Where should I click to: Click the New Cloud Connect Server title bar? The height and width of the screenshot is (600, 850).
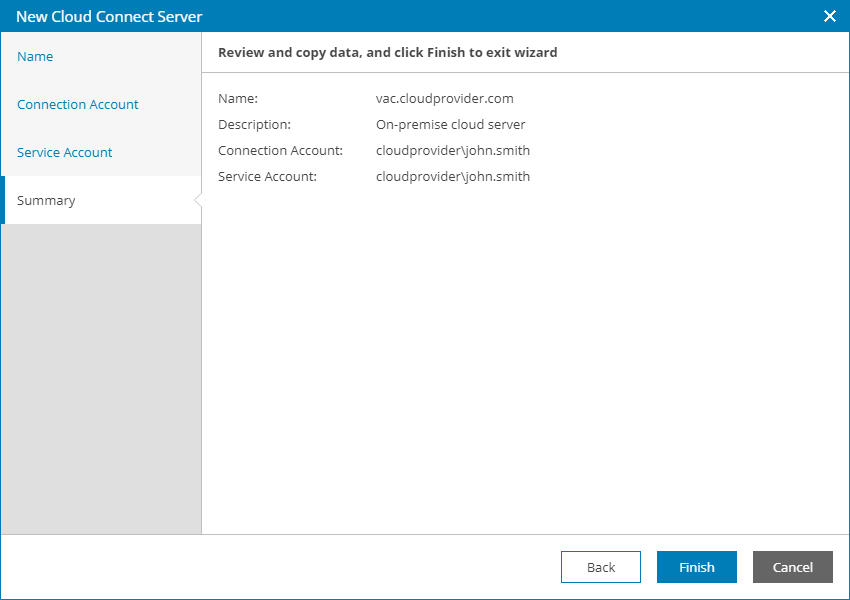tap(400, 16)
